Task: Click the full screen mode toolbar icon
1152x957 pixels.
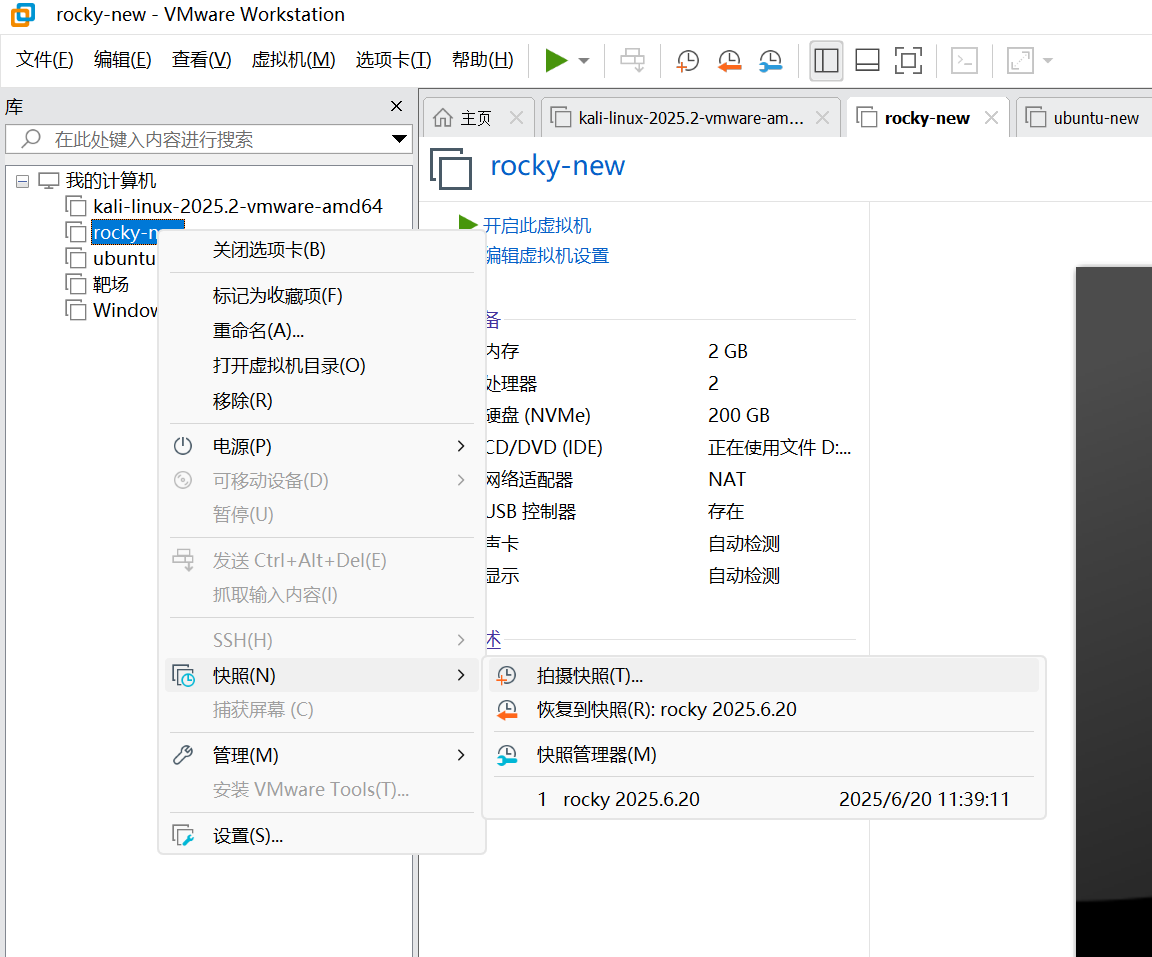Action: click(x=909, y=60)
